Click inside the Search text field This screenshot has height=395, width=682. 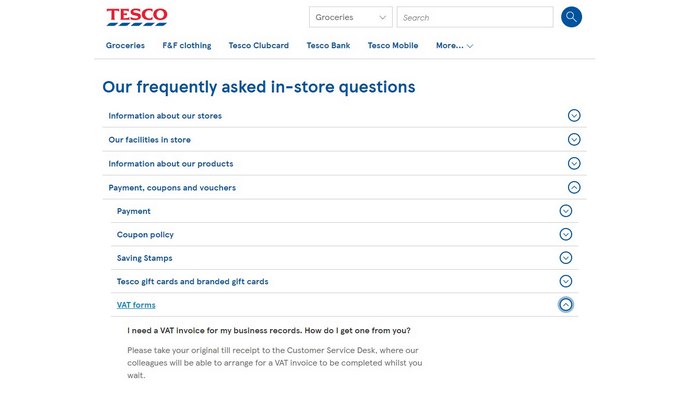(x=475, y=17)
